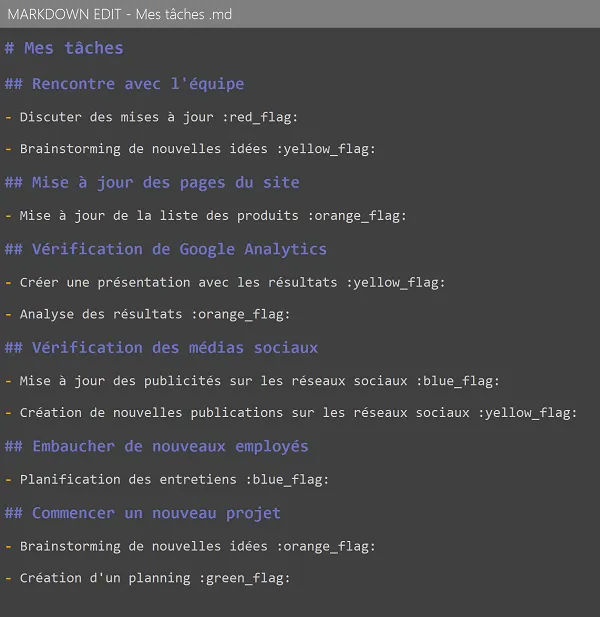Click the 'MARKDOWN EDIT - Mes tâches .md' title bar
Image resolution: width=600 pixels, height=617 pixels.
pyautogui.click(x=300, y=14)
